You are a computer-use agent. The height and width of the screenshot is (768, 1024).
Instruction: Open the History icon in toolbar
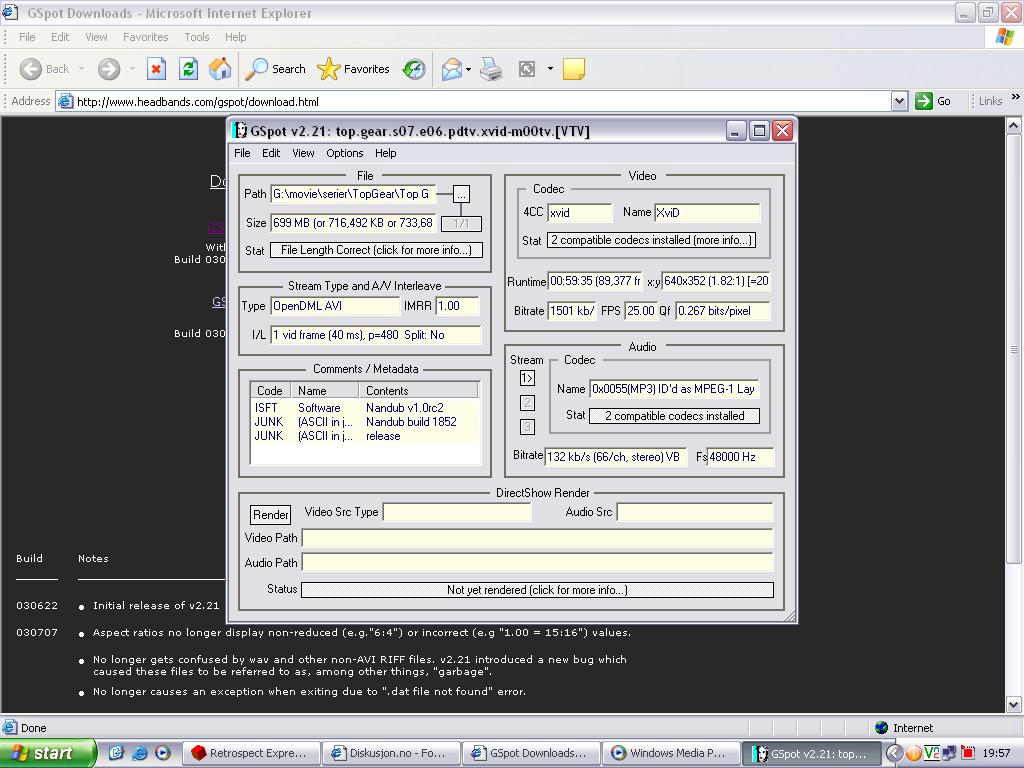(x=414, y=69)
